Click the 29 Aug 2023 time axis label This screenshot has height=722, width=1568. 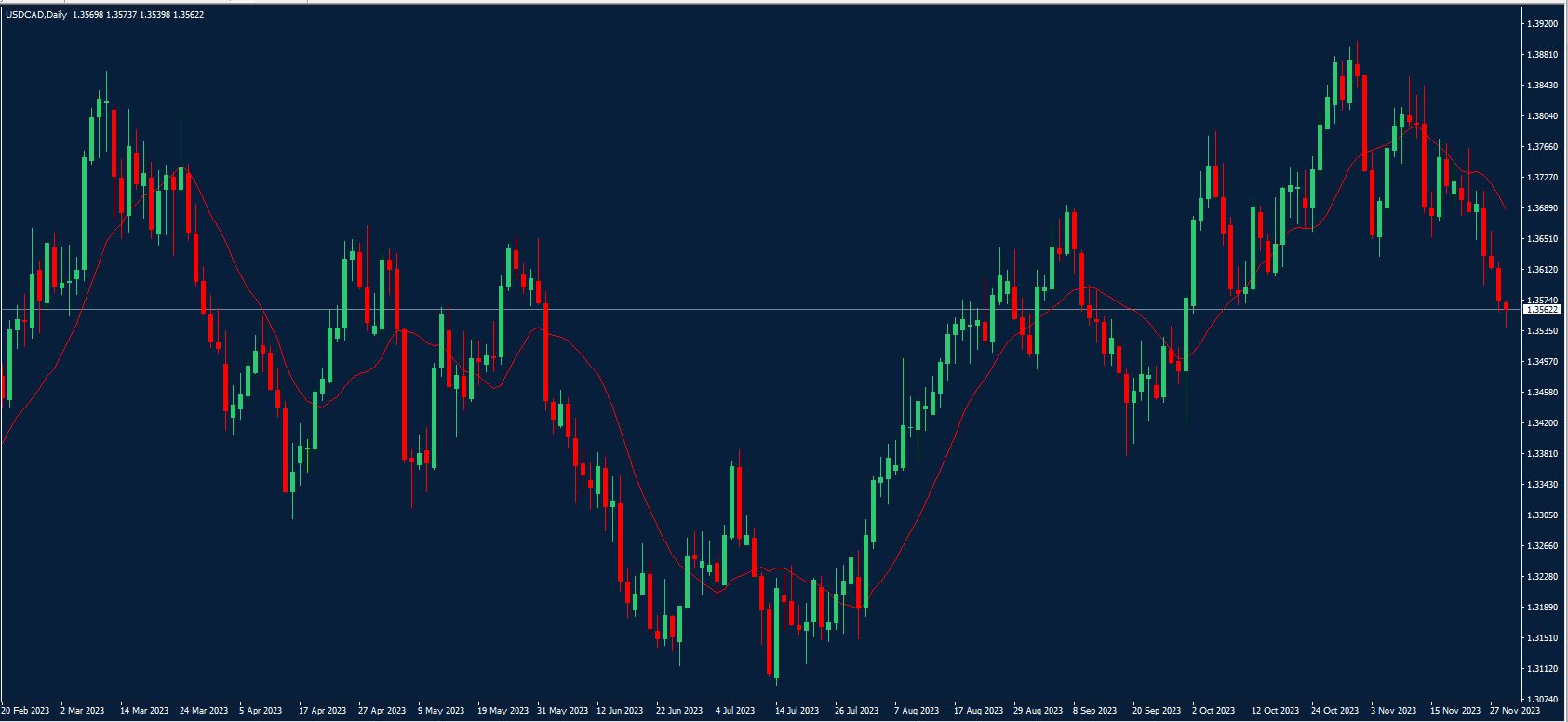pyautogui.click(x=1038, y=711)
